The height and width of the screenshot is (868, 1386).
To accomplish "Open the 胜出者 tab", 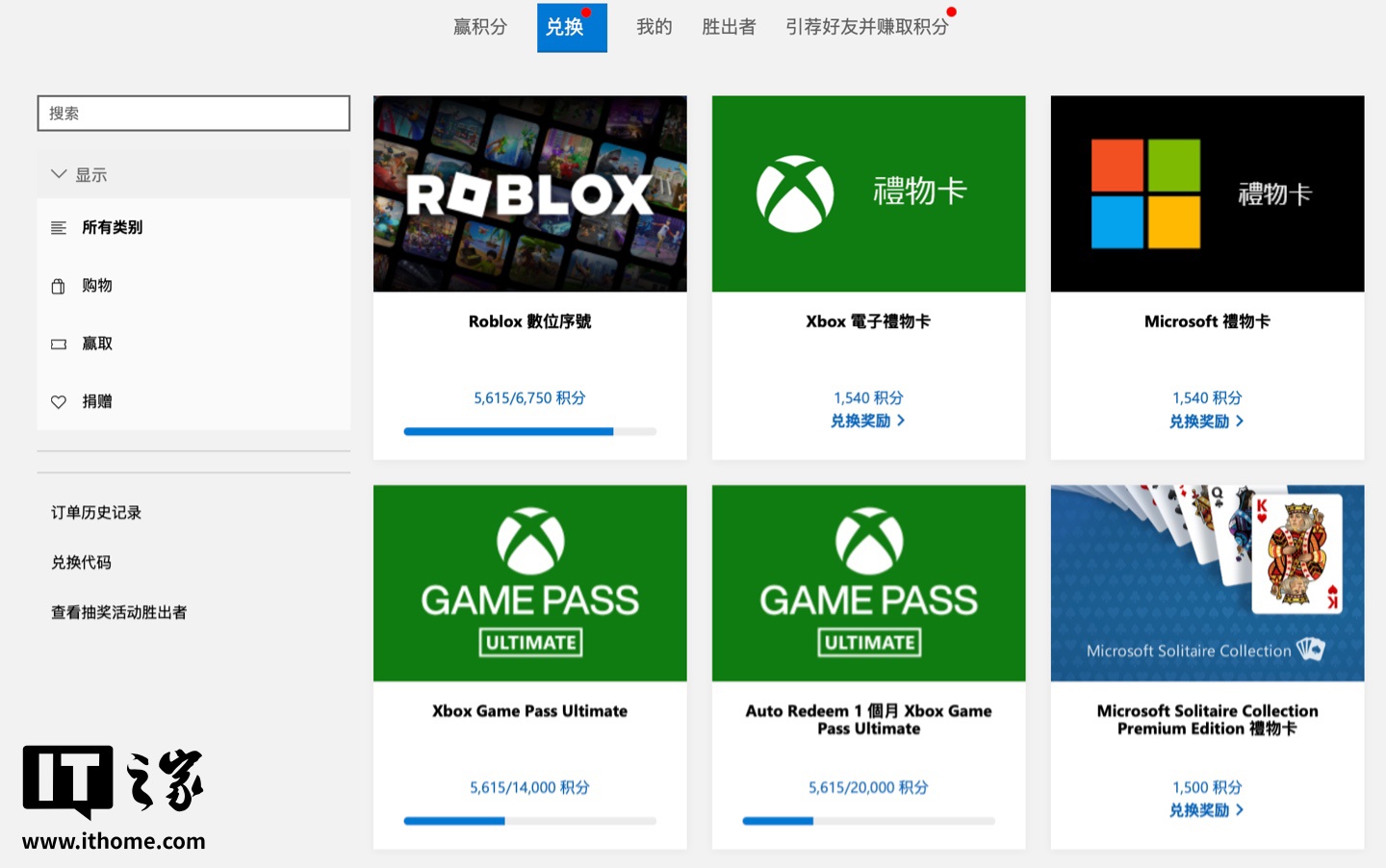I will [729, 27].
